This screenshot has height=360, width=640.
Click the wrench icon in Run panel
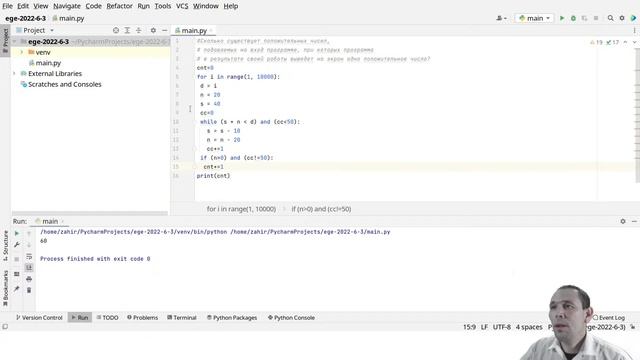(x=17, y=245)
